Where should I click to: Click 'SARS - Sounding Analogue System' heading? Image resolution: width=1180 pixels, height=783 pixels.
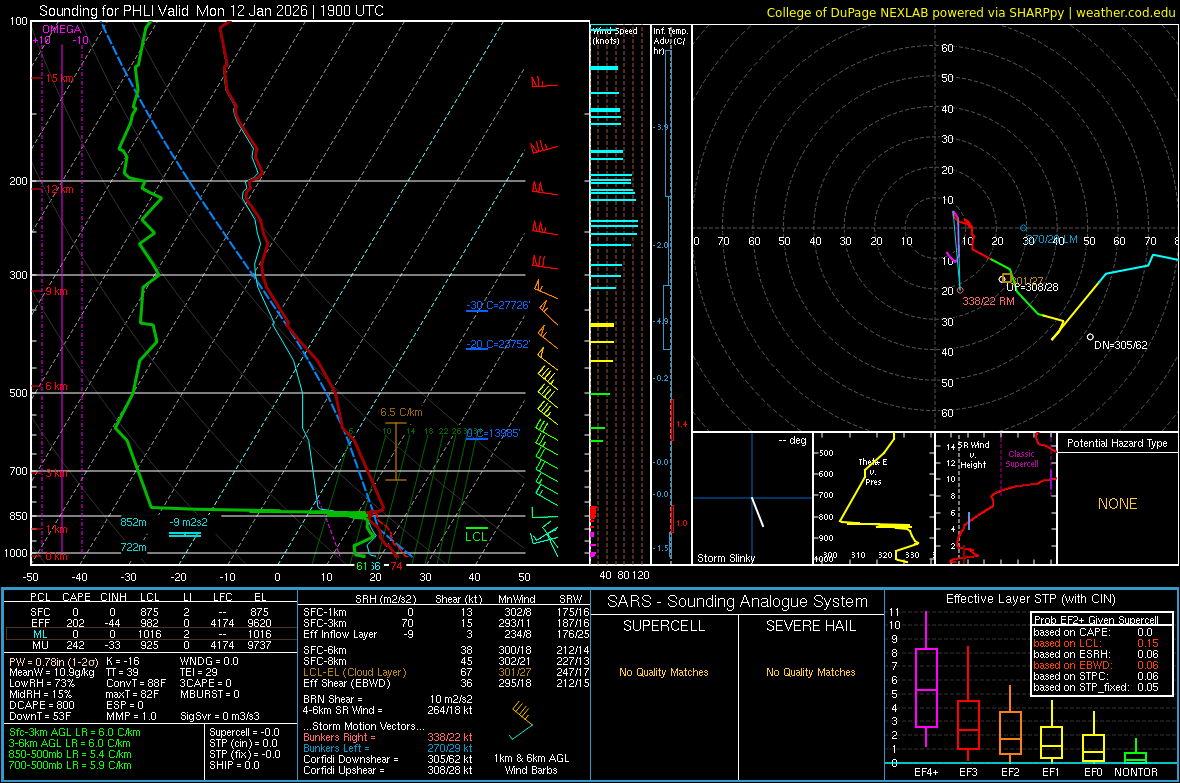tap(737, 602)
